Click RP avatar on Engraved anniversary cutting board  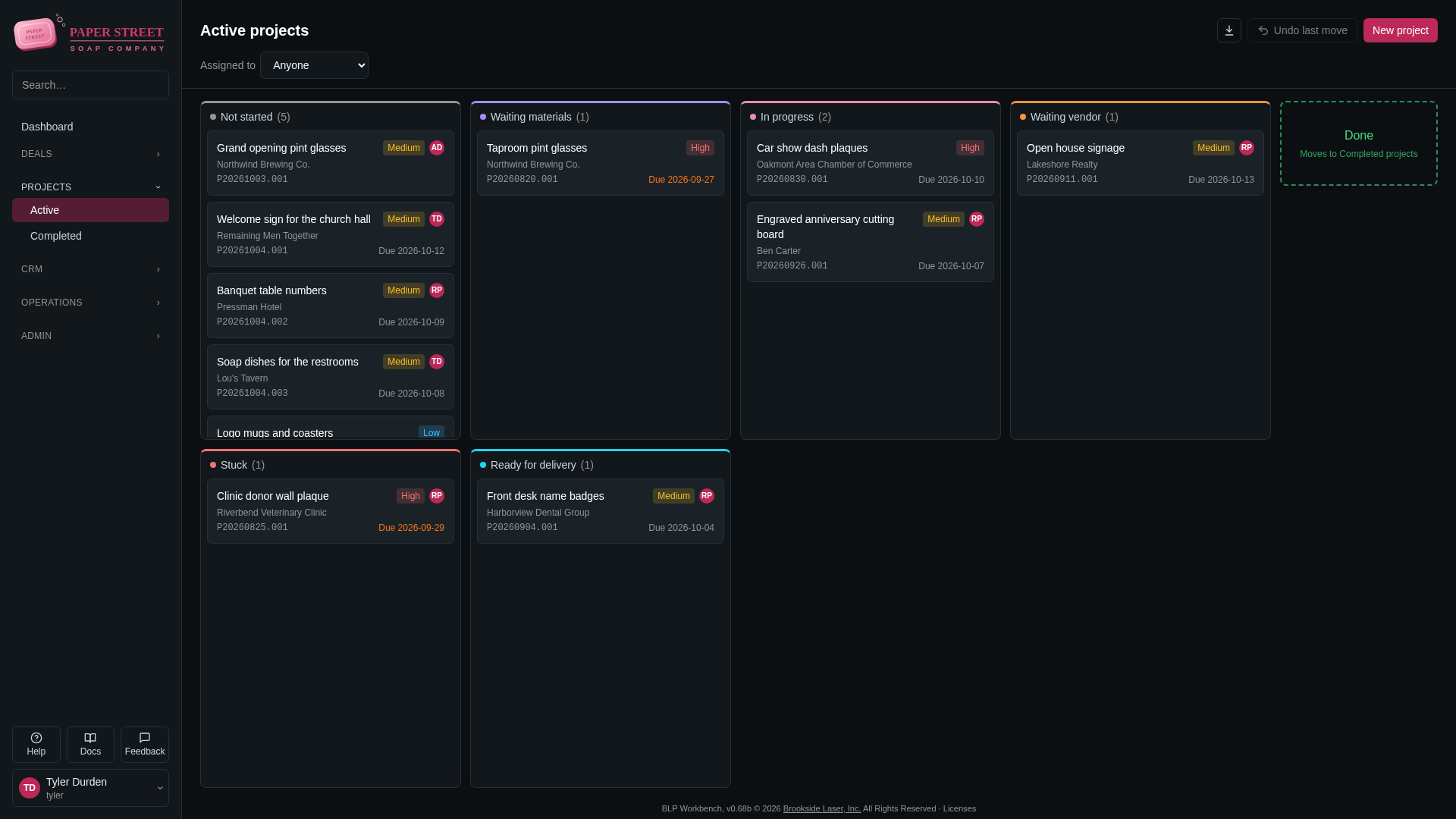click(977, 219)
